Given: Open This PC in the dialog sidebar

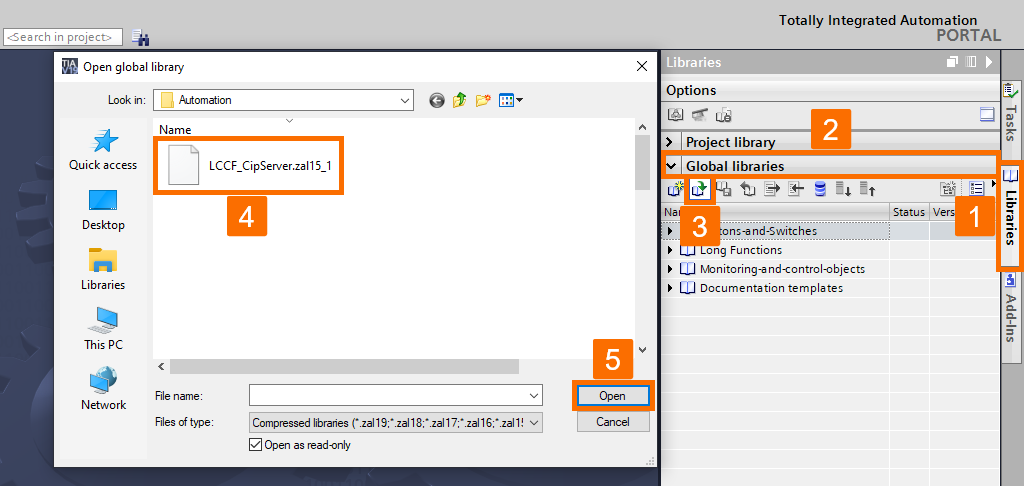Looking at the screenshot, I should tap(103, 329).
